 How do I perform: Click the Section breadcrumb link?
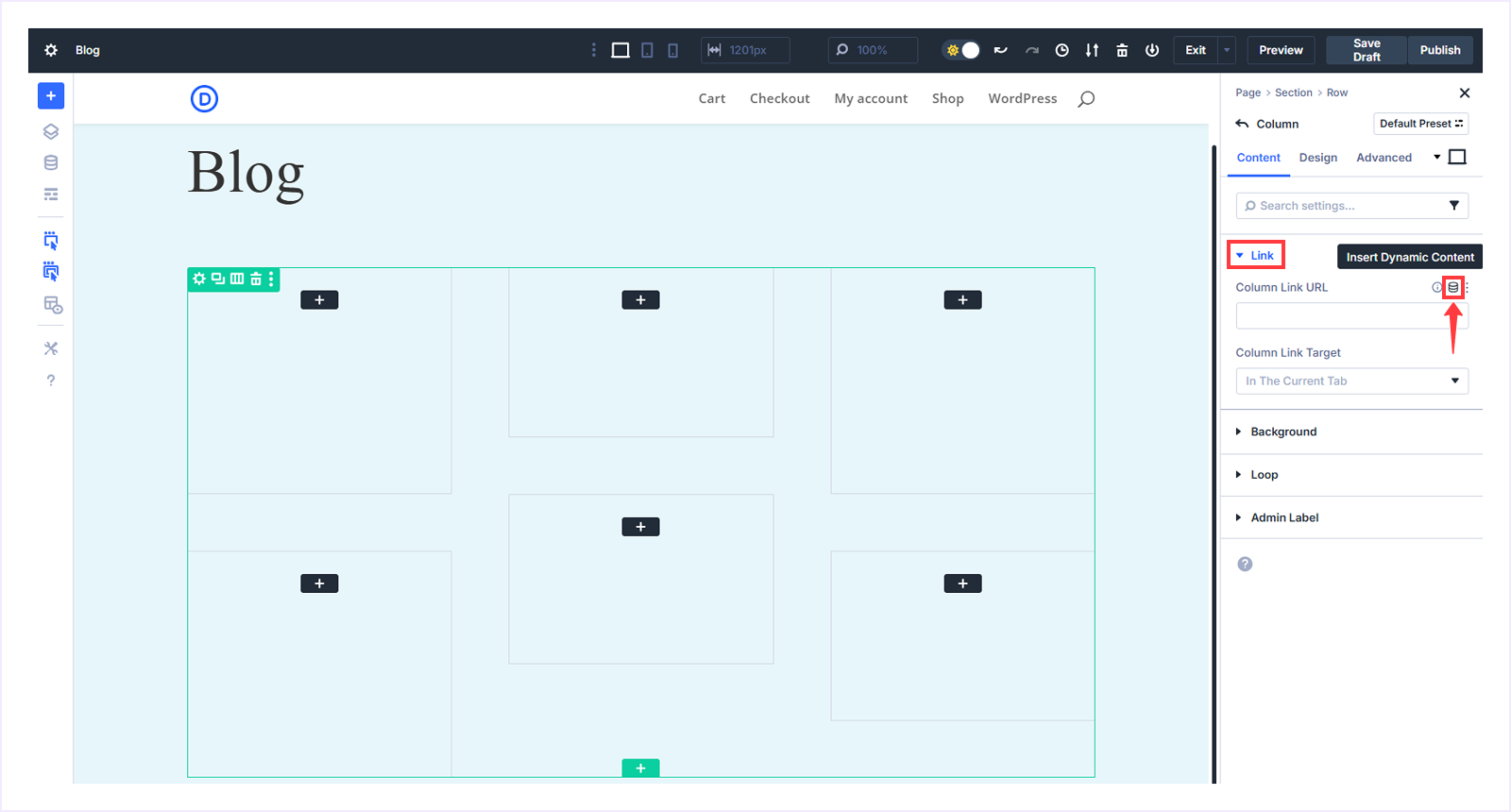[x=1293, y=93]
